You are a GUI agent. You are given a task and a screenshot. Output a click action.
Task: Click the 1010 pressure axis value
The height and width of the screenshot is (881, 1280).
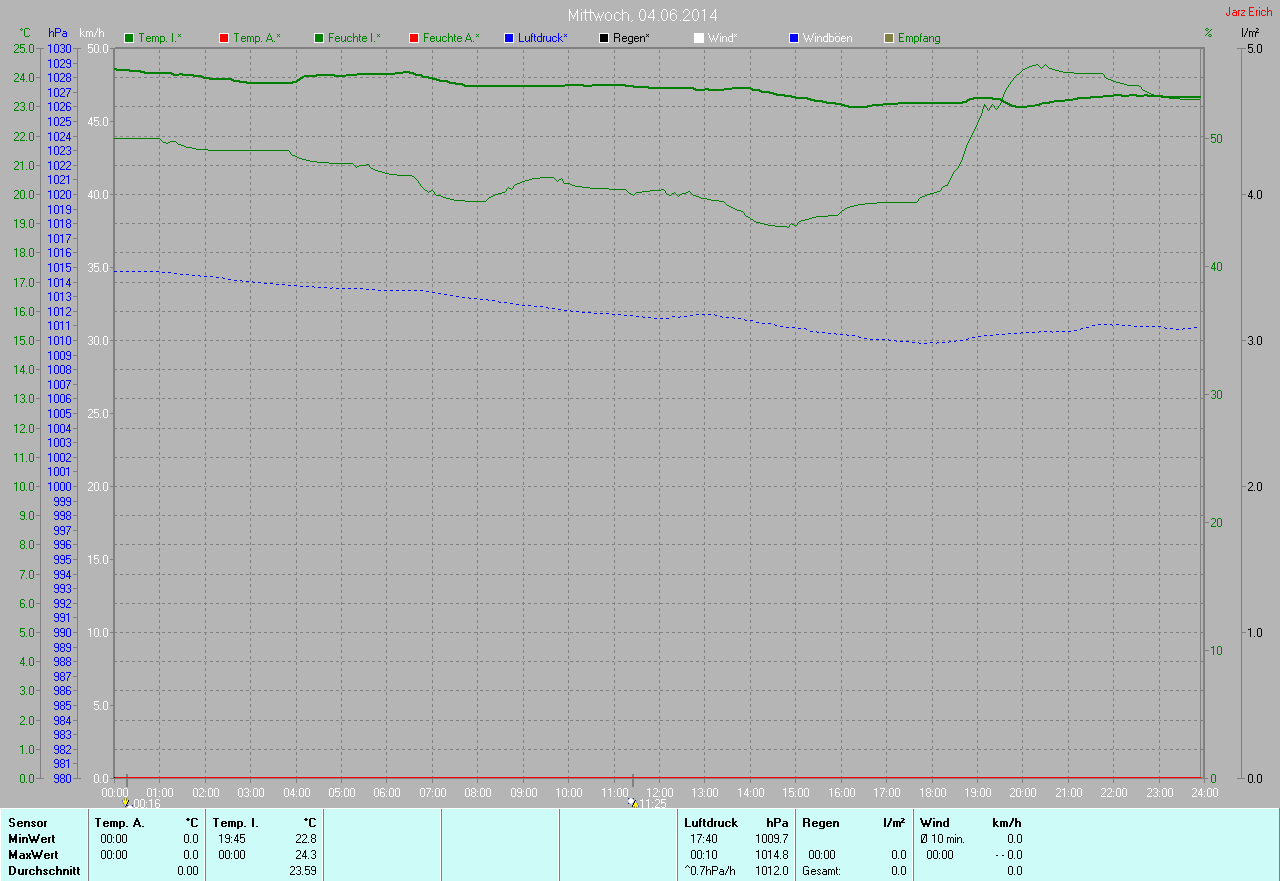coord(59,340)
